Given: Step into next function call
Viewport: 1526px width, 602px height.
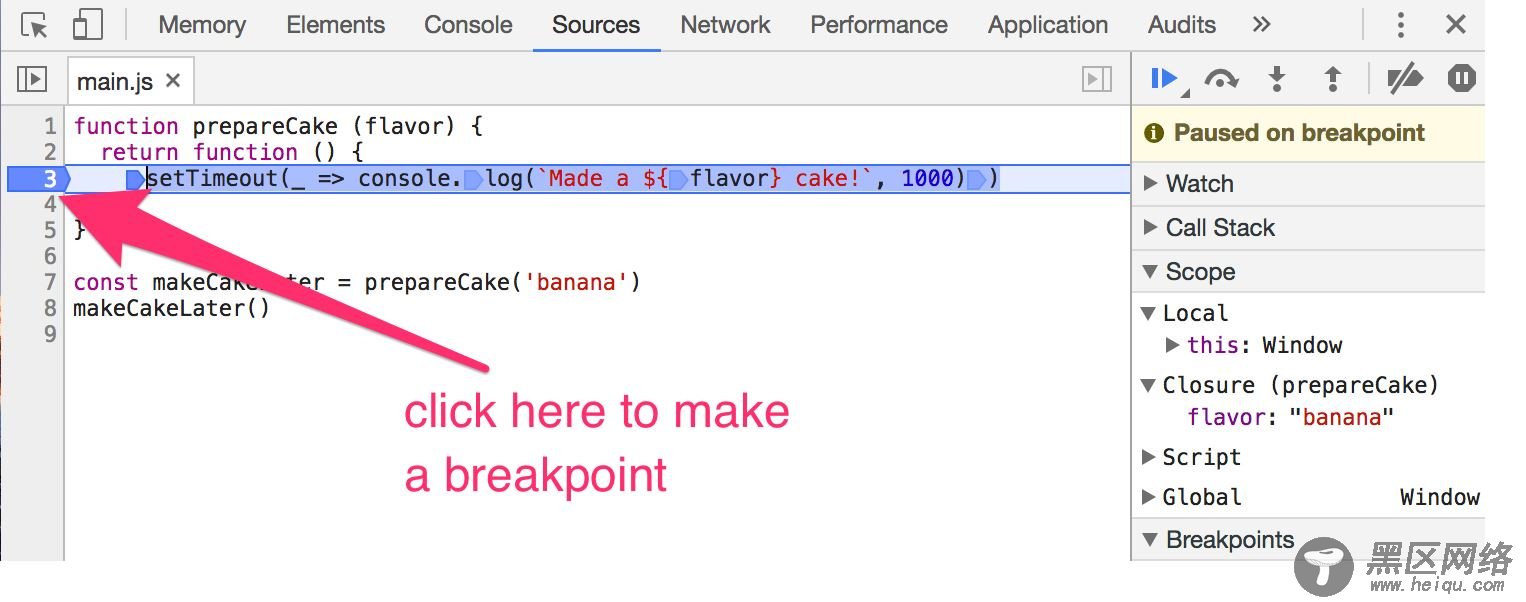Looking at the screenshot, I should pos(1277,79).
